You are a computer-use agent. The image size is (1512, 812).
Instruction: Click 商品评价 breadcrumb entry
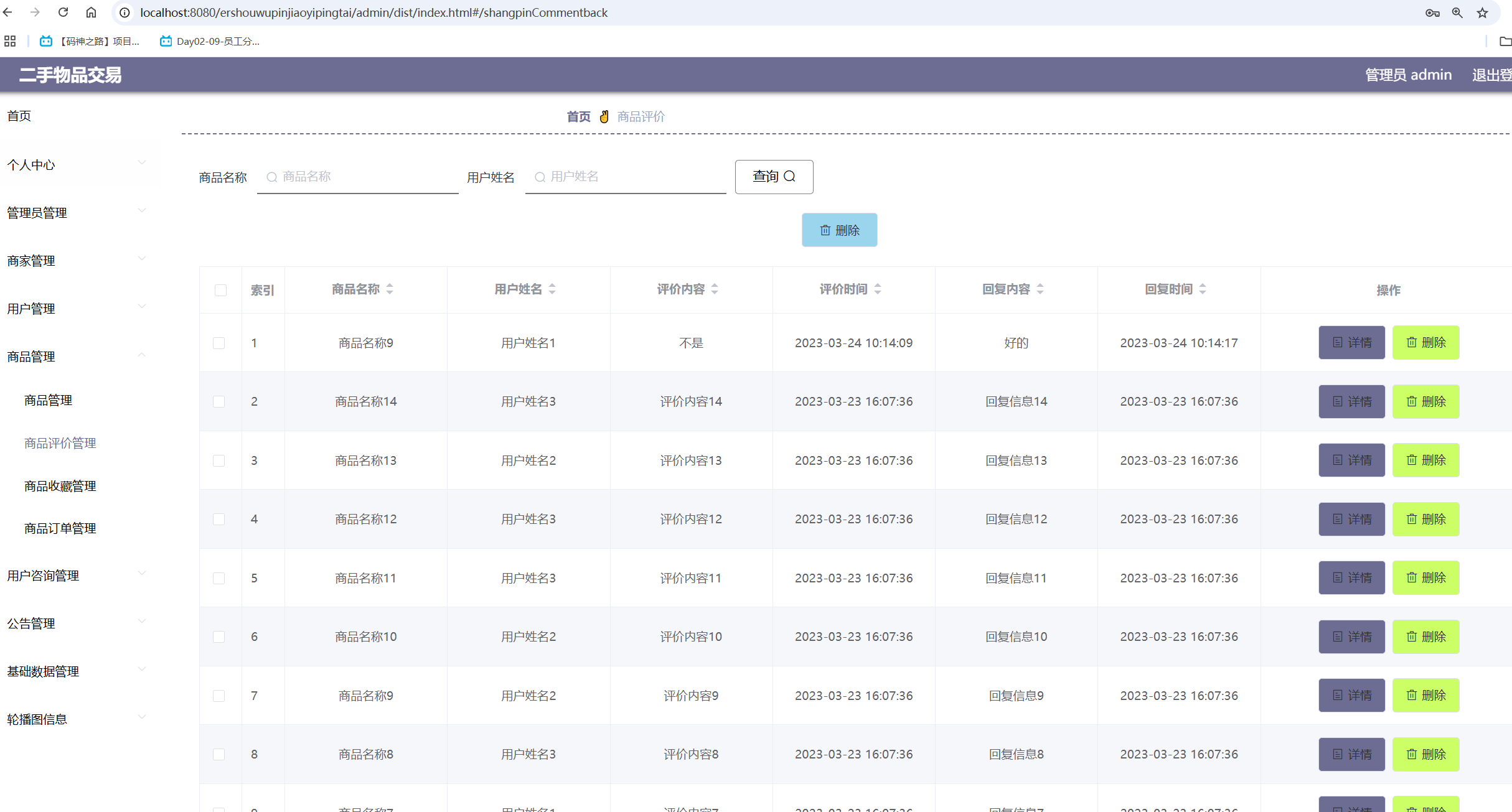click(x=641, y=116)
